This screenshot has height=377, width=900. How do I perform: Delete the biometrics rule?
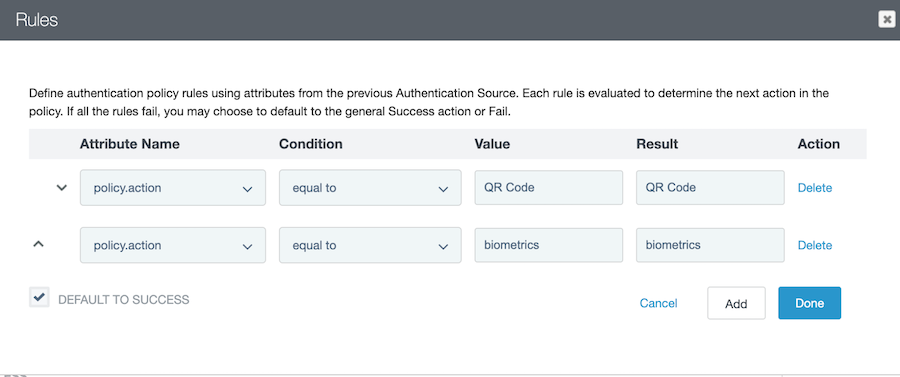814,245
